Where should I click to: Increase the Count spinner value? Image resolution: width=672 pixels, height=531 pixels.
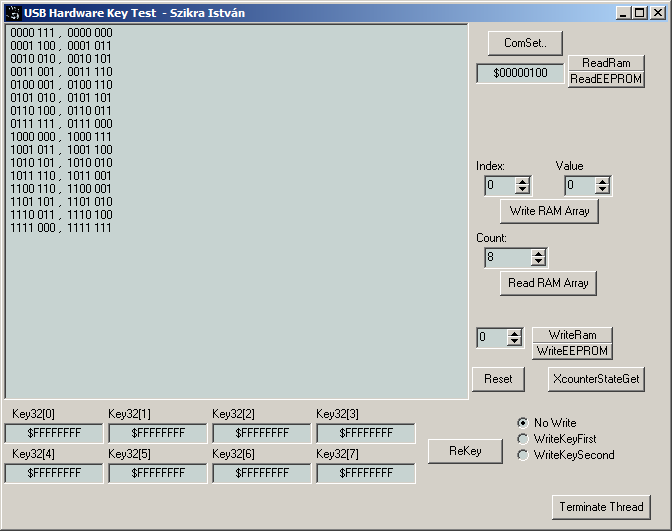click(x=538, y=253)
